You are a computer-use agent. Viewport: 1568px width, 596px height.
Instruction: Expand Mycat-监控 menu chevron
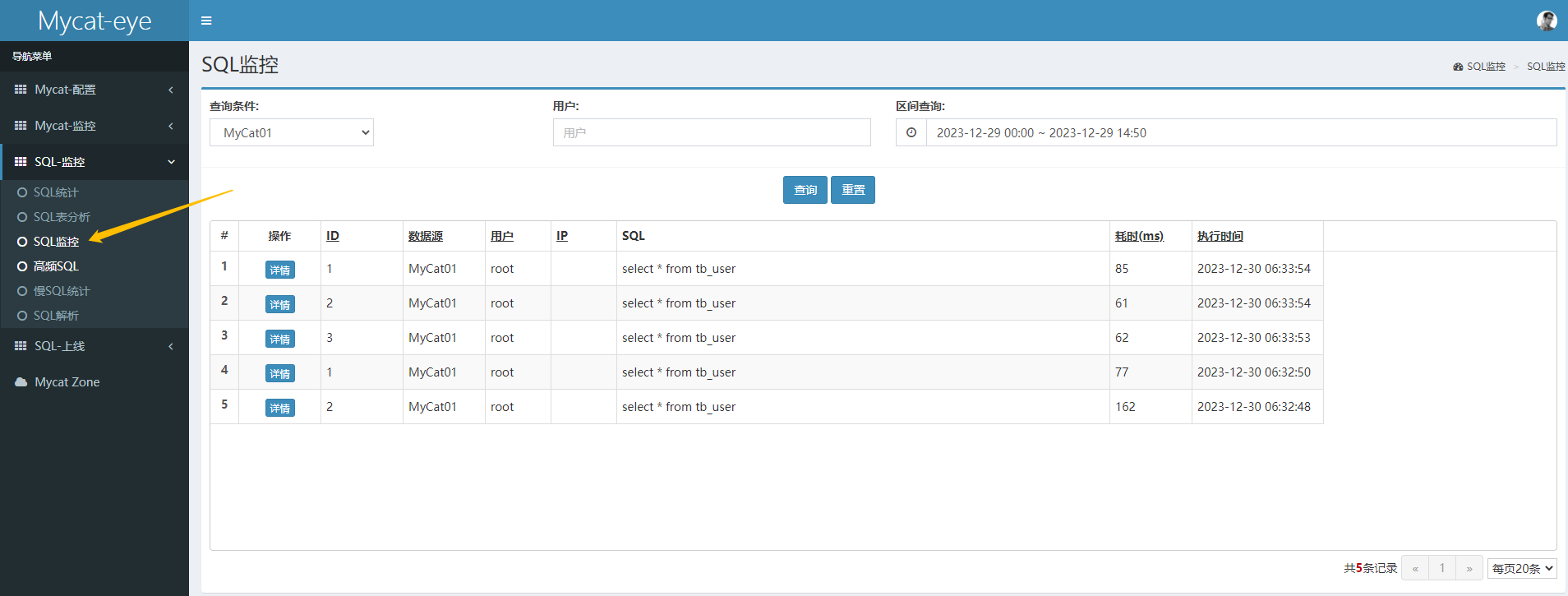click(171, 126)
